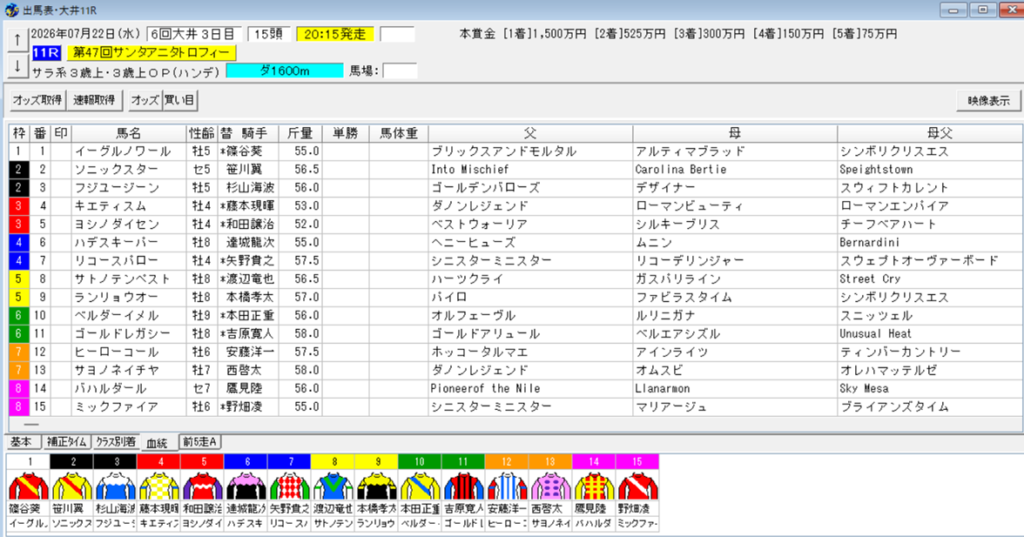This screenshot has width=1024, height=537.
Task: Click the オッズ取得 button
Action: coord(37,101)
